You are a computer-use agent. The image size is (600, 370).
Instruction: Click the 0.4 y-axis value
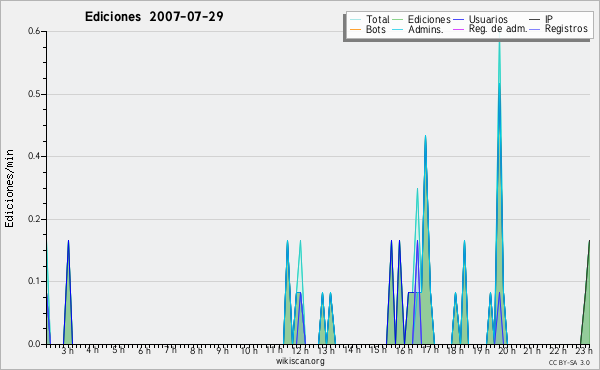34,156
